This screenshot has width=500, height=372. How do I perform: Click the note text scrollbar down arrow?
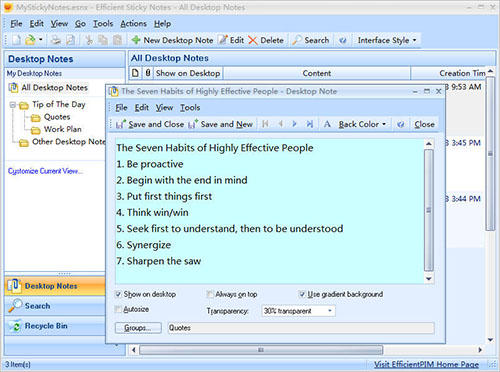tap(429, 279)
